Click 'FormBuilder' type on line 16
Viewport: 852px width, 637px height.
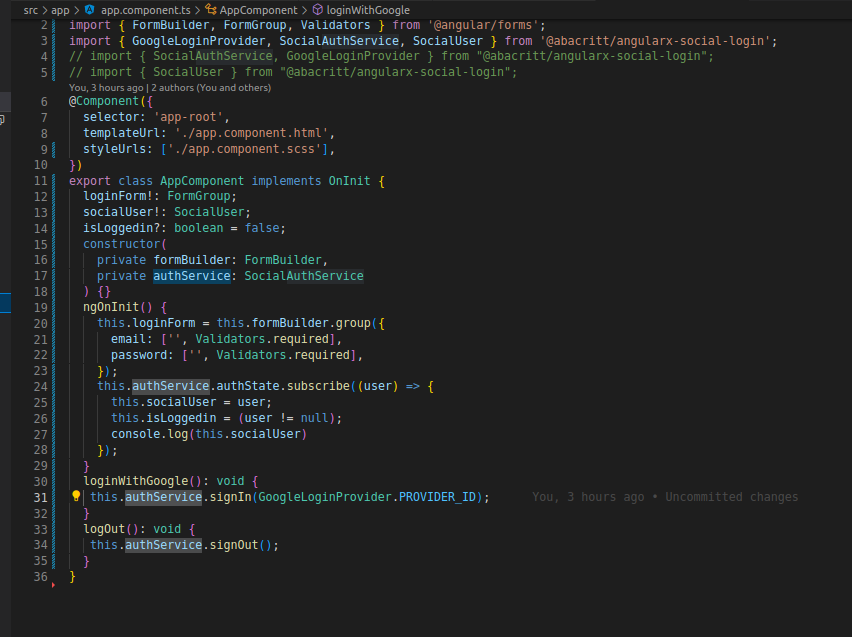pos(283,260)
